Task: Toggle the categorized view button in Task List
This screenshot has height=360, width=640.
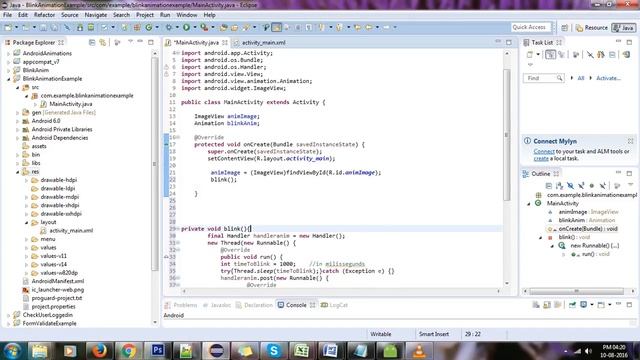Action: tap(550, 54)
